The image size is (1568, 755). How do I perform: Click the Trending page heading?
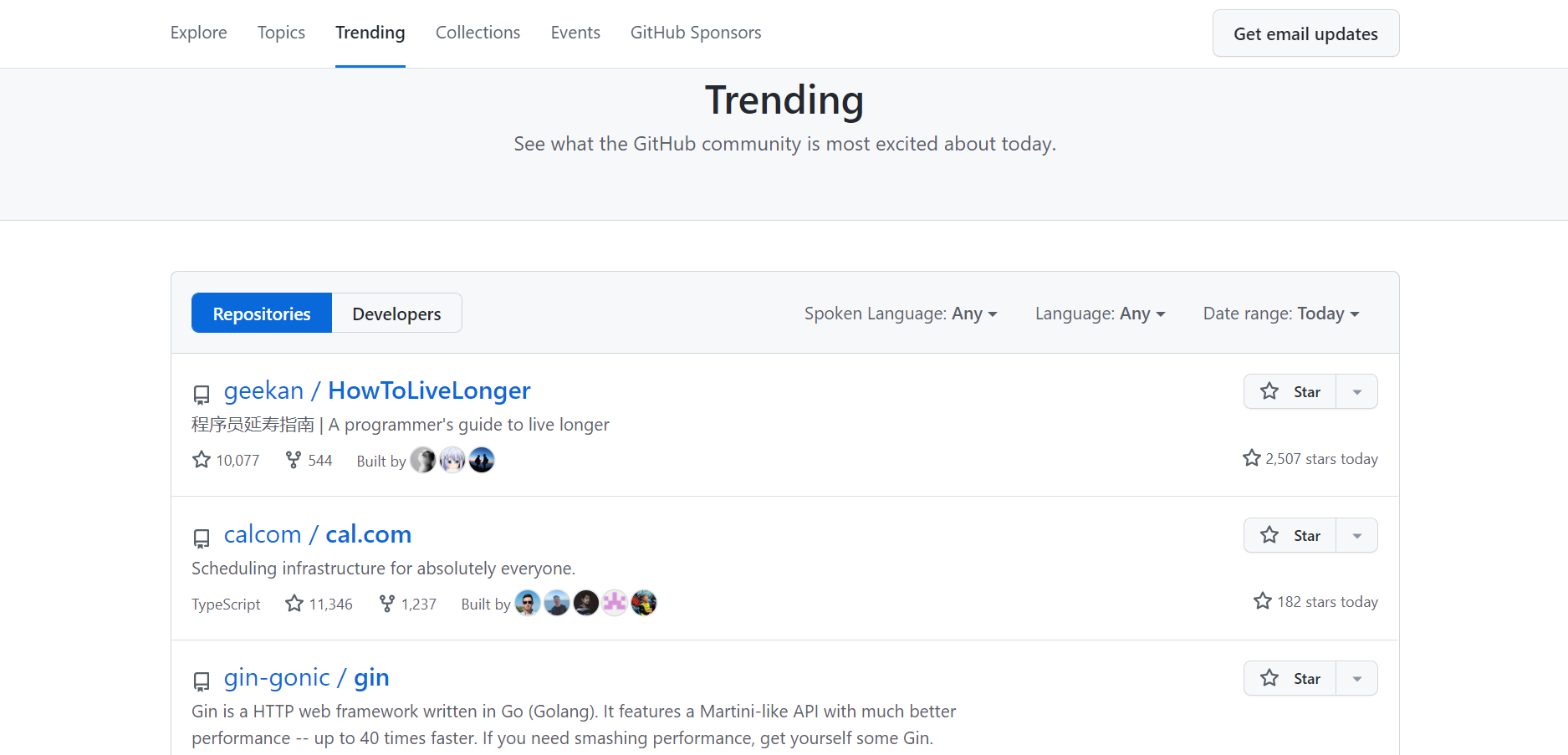784,100
